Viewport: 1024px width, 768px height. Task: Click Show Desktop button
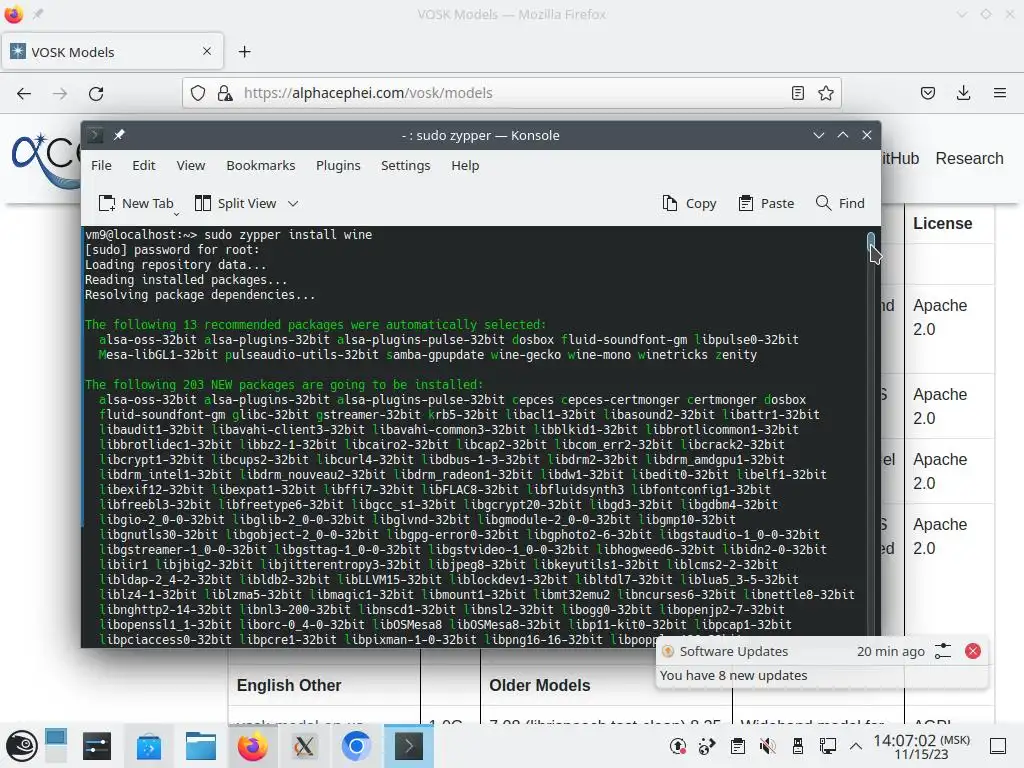point(998,746)
